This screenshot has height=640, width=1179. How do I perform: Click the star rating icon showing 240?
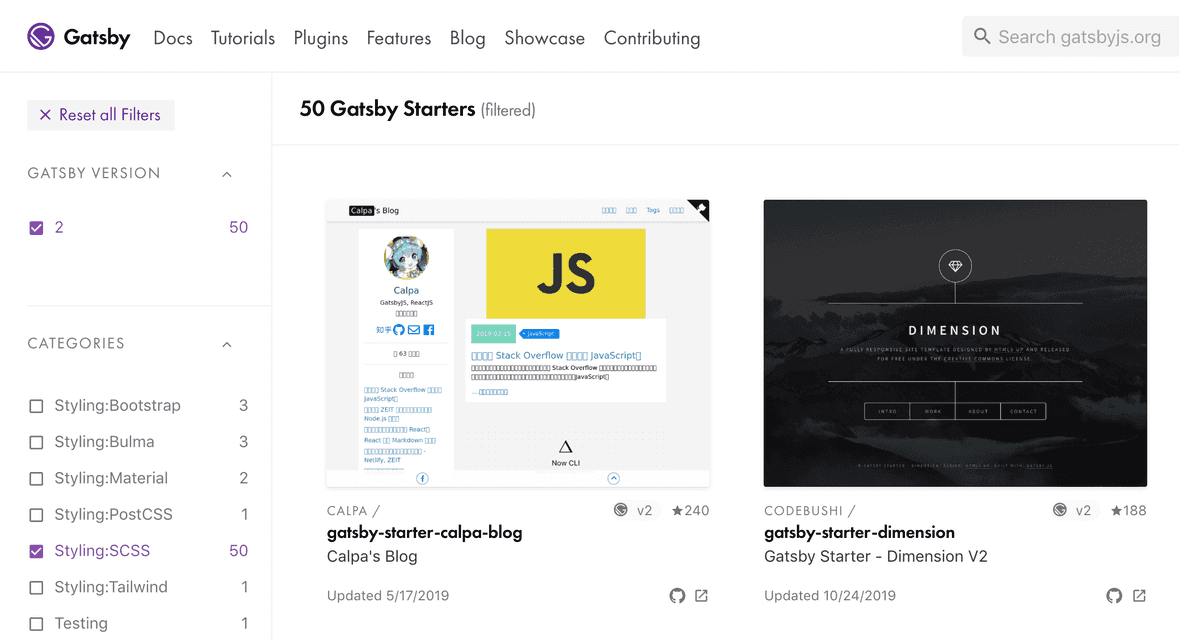[678, 511]
